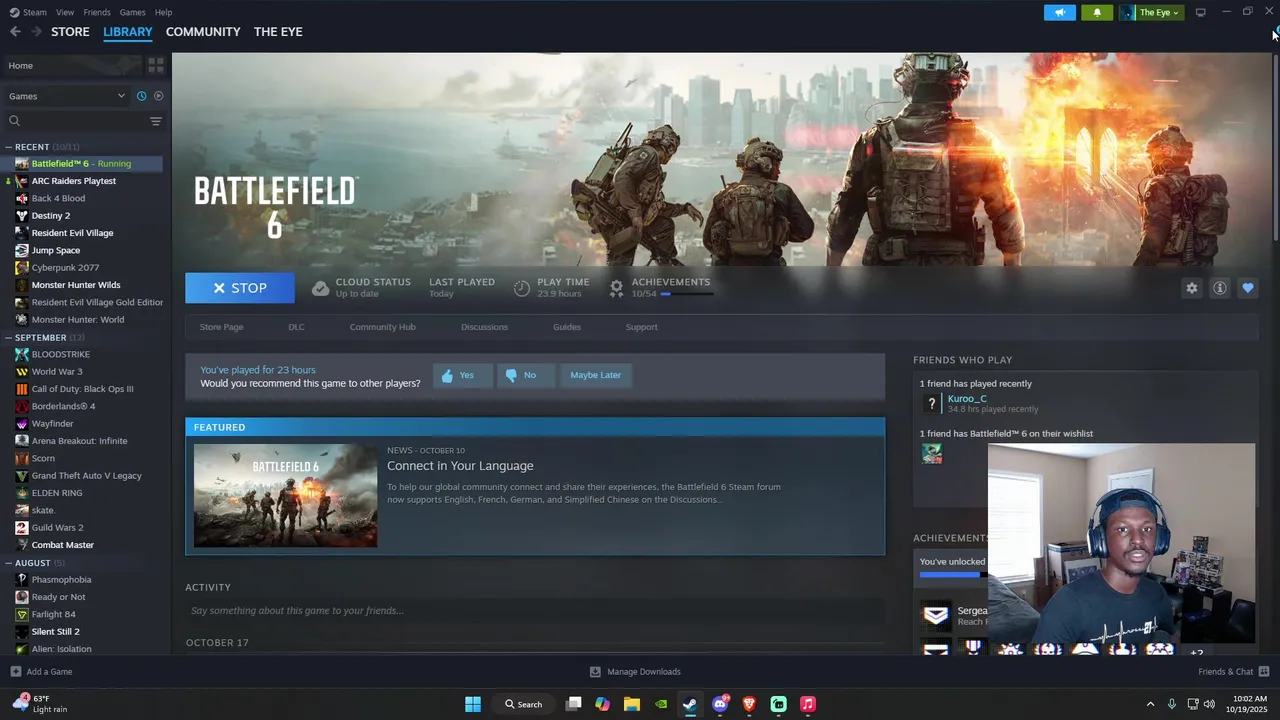Go to the COMMUNITY tab
The width and height of the screenshot is (1280, 720).
click(x=203, y=32)
